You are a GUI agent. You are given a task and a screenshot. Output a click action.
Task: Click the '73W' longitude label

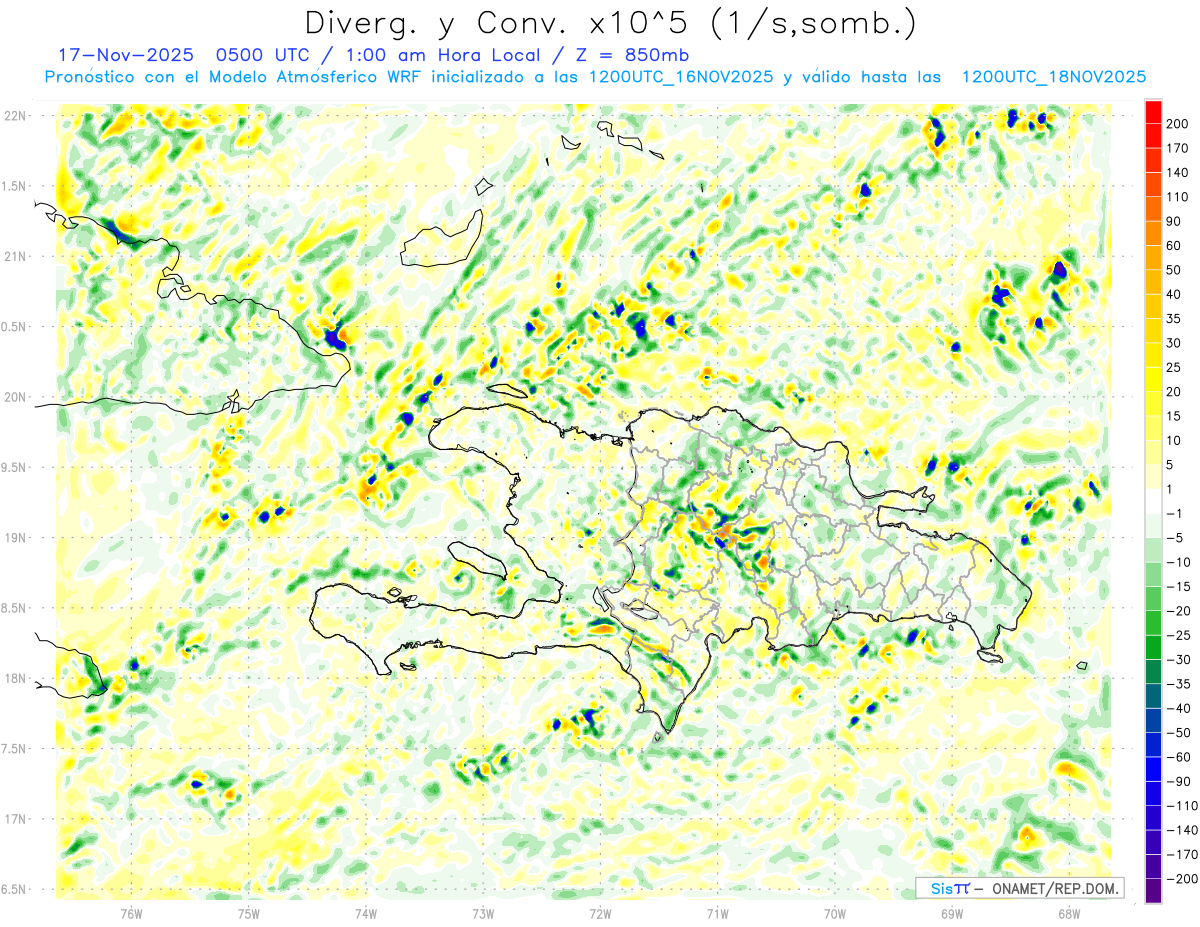483,914
